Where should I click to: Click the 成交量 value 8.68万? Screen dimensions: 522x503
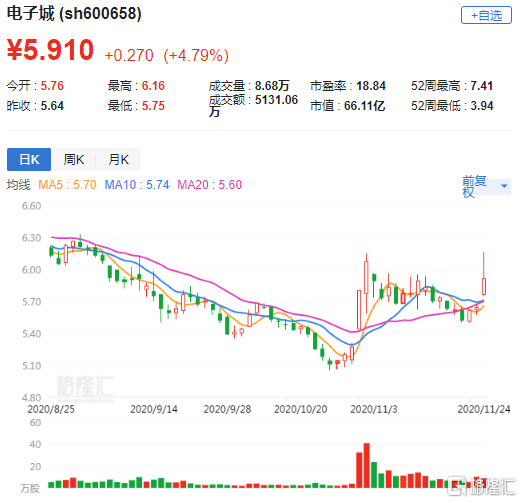click(x=272, y=86)
